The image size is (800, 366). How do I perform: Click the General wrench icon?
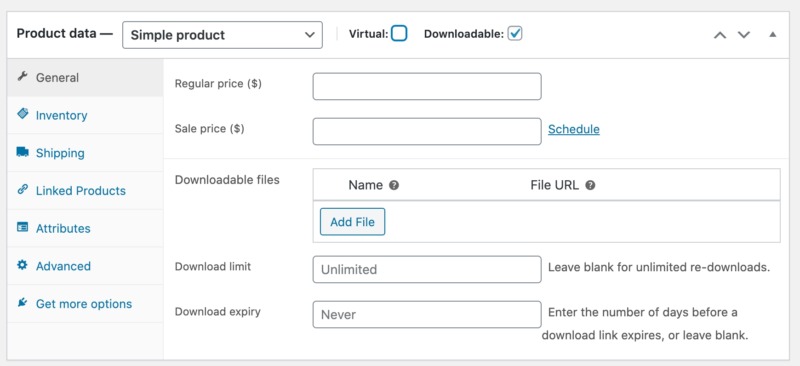(22, 77)
